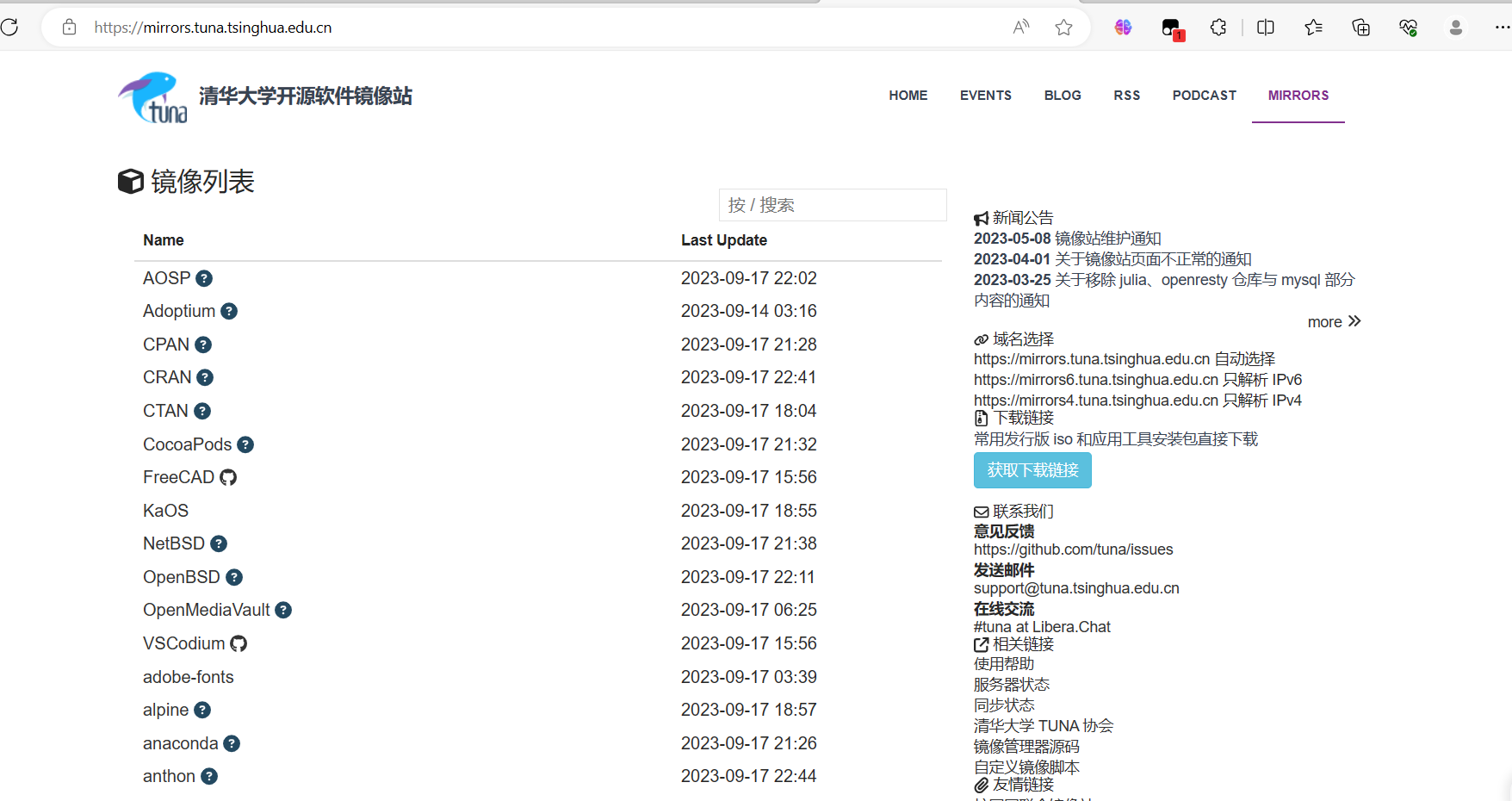Open the 服务器状态 link
The height and width of the screenshot is (801, 1512).
(x=1012, y=685)
